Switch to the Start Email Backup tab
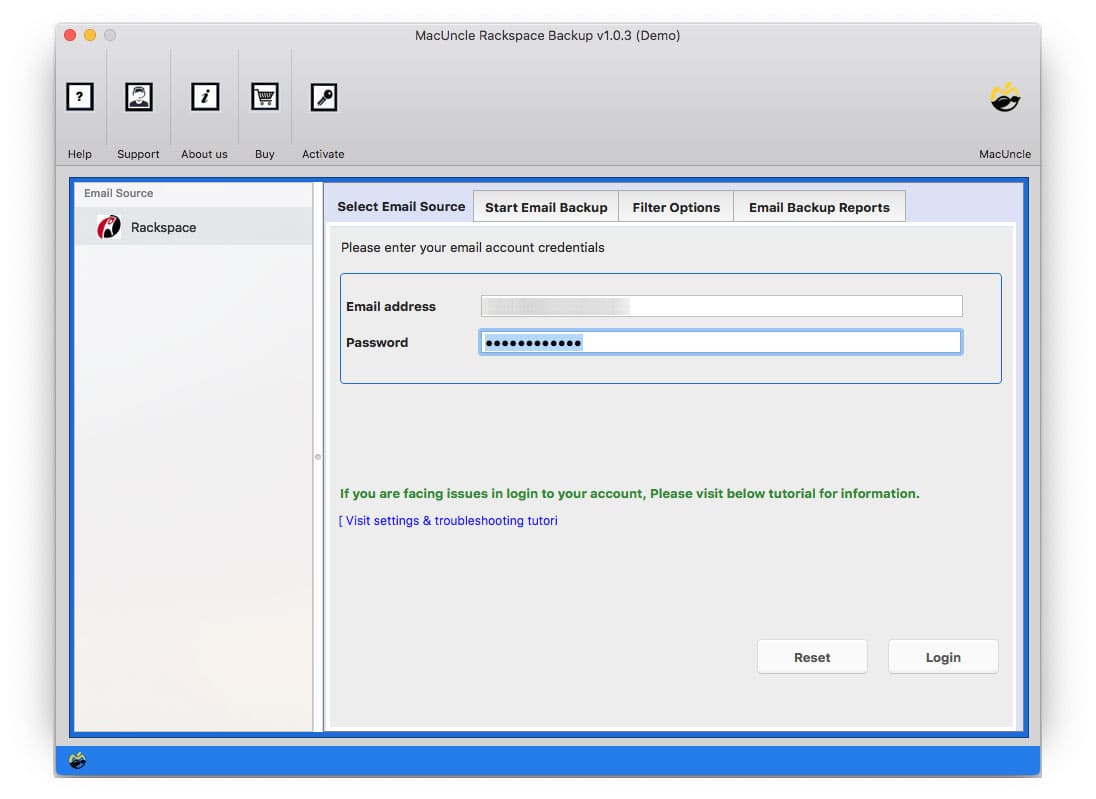The height and width of the screenshot is (799, 1096). (x=546, y=207)
